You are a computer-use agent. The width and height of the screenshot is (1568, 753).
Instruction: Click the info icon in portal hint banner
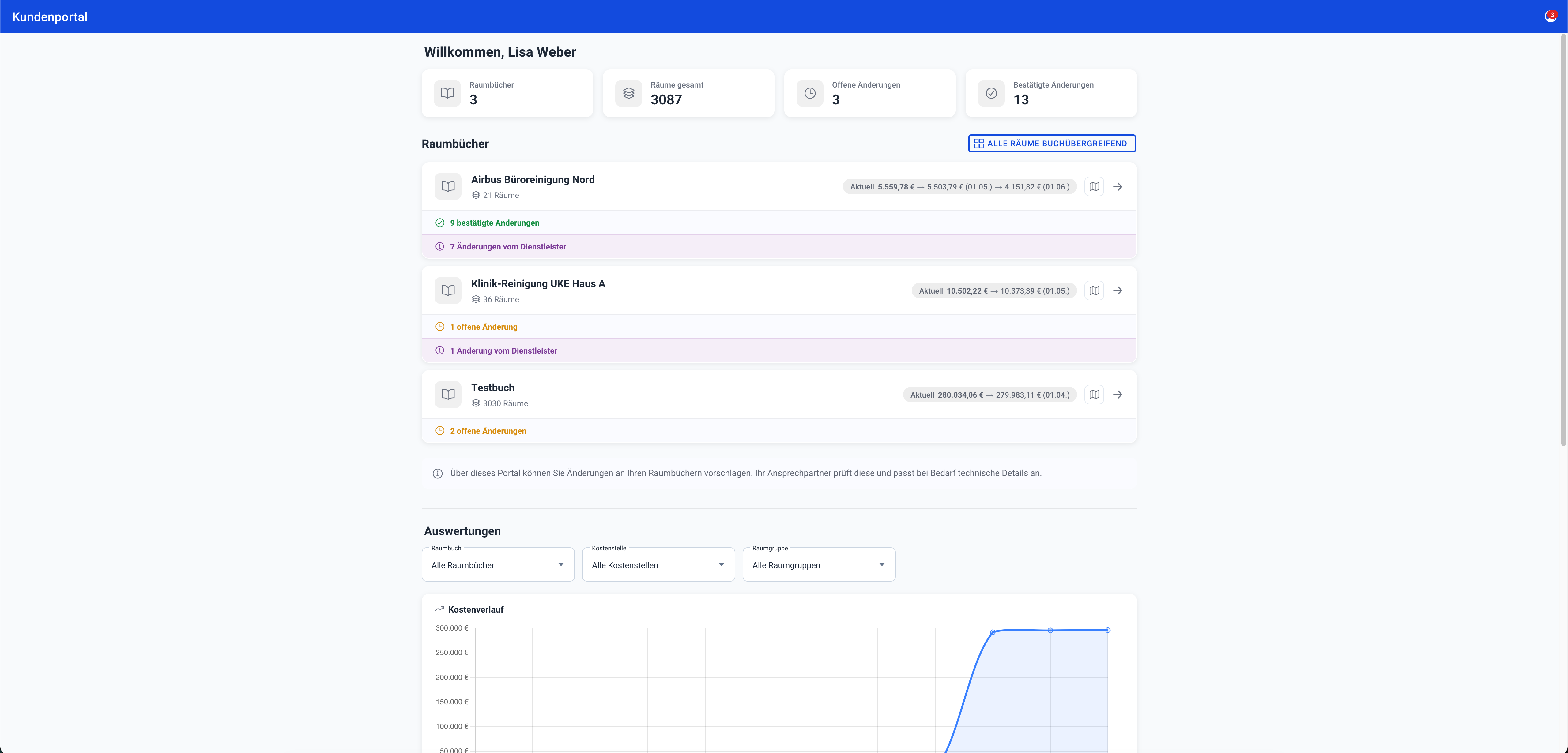[x=438, y=474]
